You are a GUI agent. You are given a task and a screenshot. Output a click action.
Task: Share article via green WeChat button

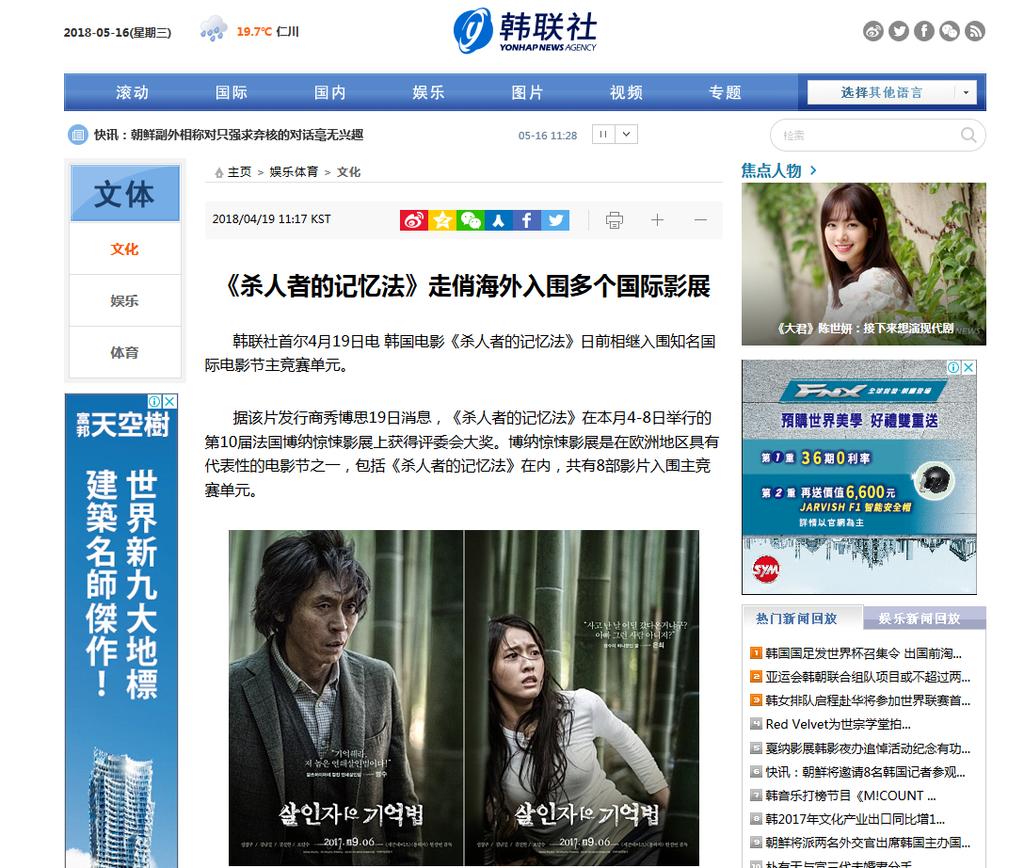(470, 220)
